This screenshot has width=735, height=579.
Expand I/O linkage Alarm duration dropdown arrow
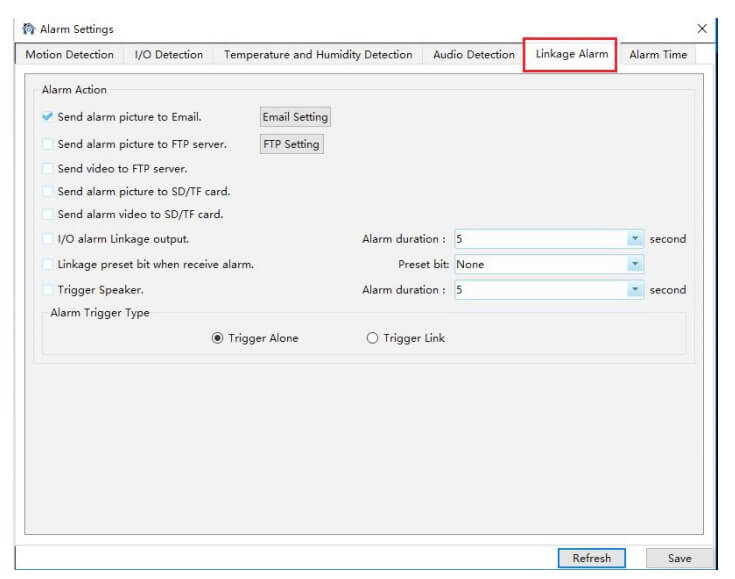[x=635, y=239]
